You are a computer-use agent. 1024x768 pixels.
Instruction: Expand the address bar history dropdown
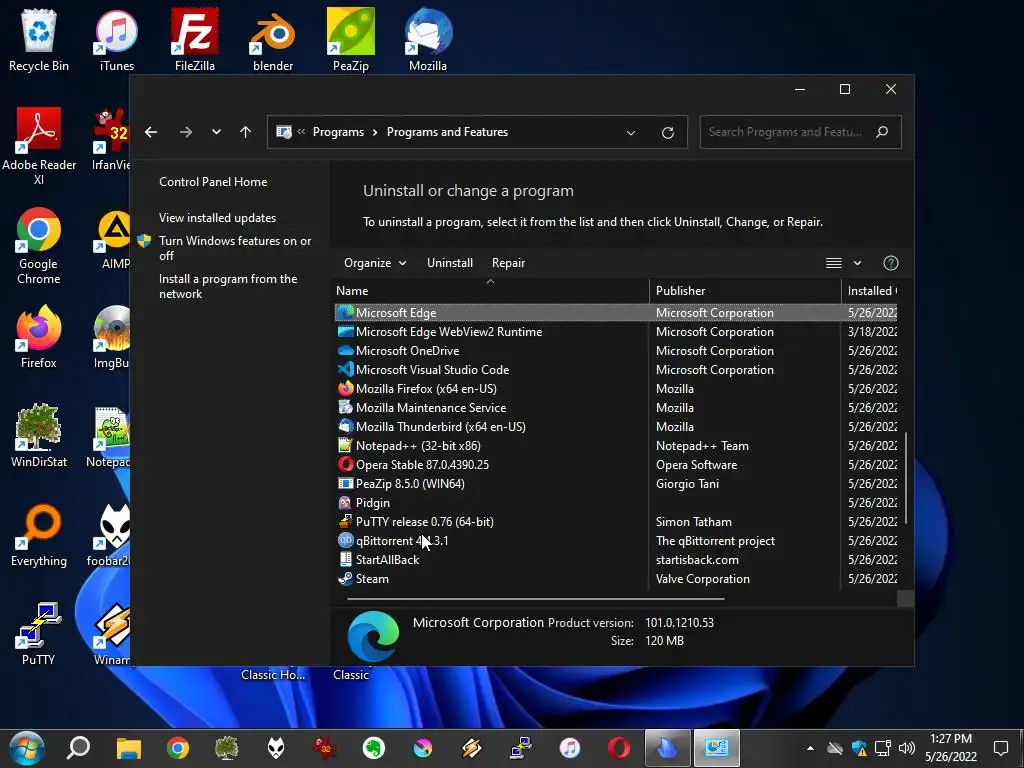pos(631,133)
